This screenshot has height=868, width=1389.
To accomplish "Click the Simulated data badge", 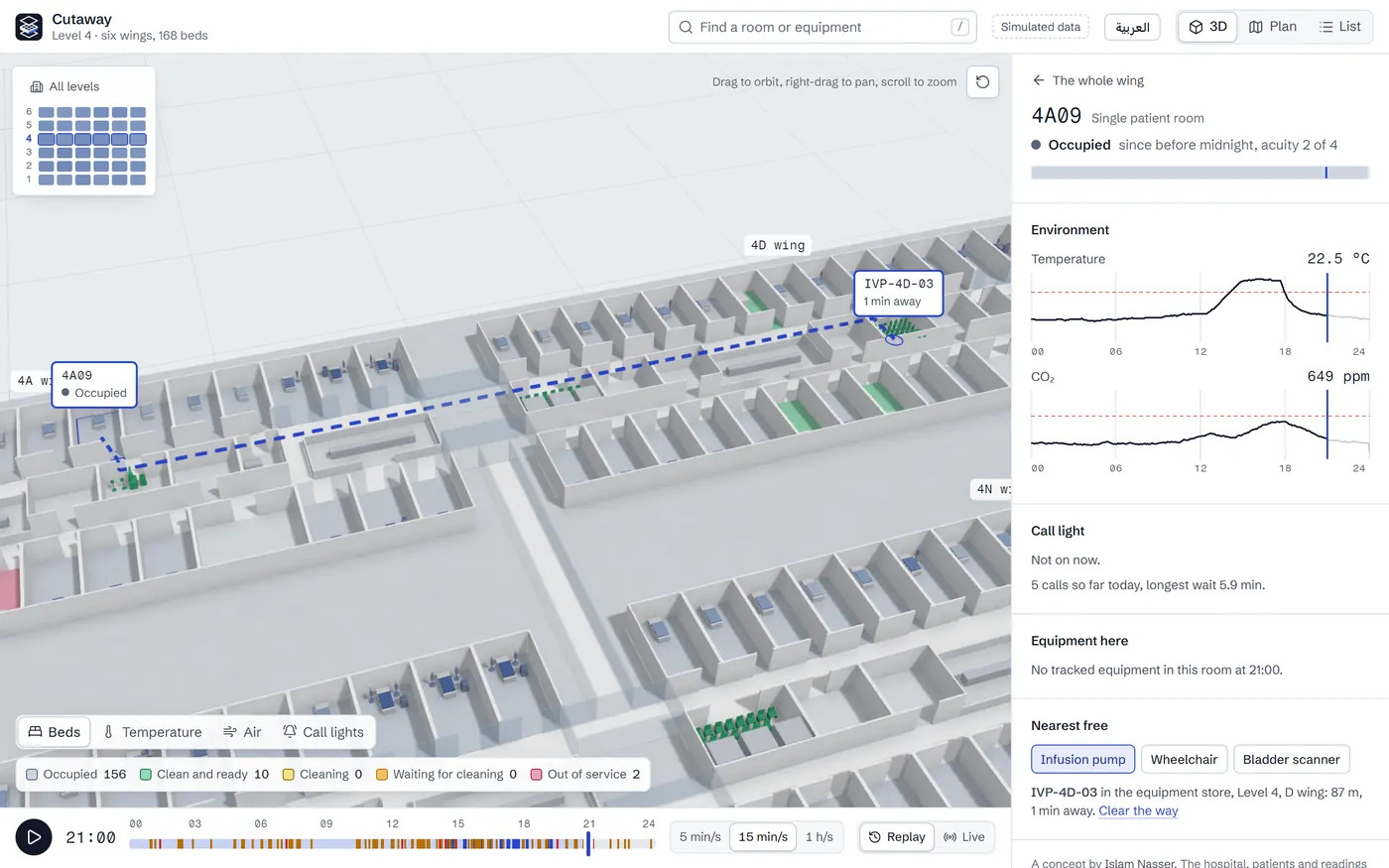I will 1040,27.
